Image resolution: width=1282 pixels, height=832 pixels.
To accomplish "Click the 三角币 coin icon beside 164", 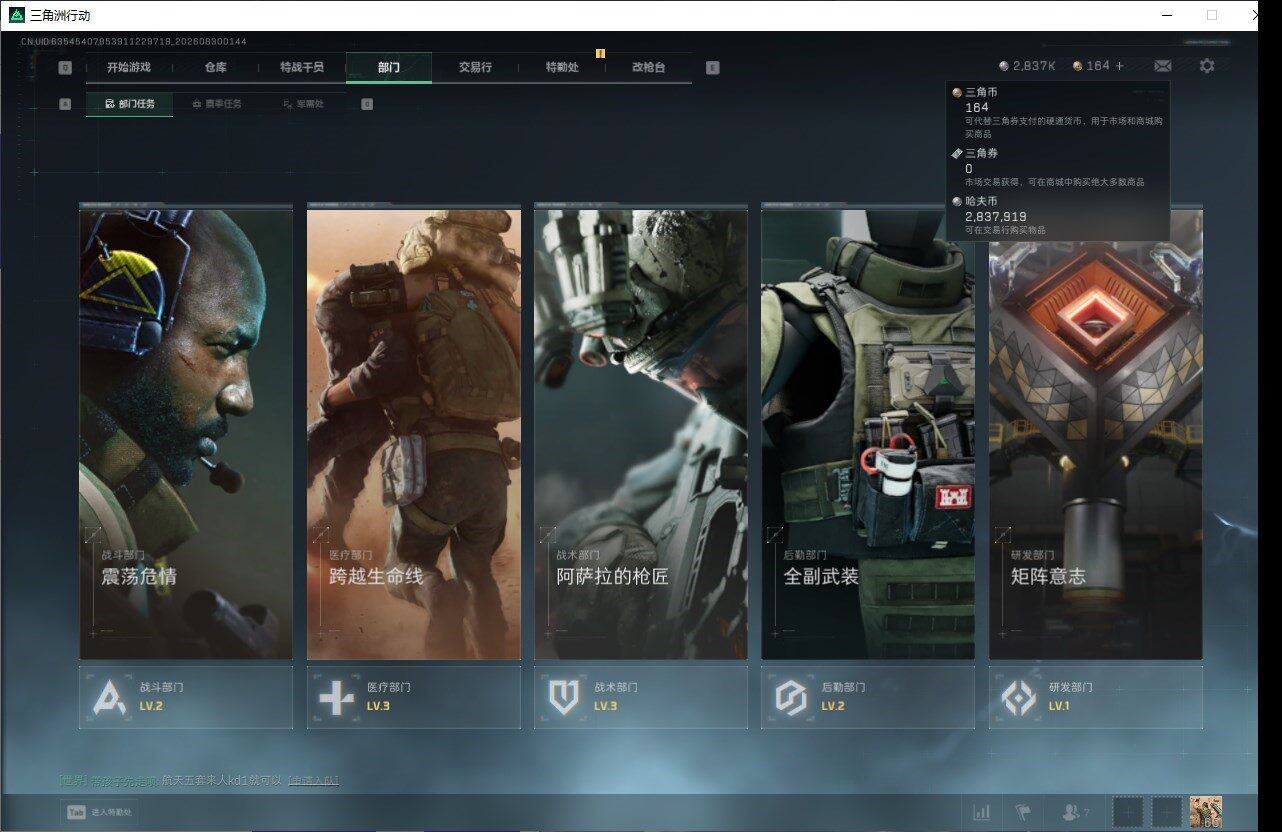I will coord(1077,66).
